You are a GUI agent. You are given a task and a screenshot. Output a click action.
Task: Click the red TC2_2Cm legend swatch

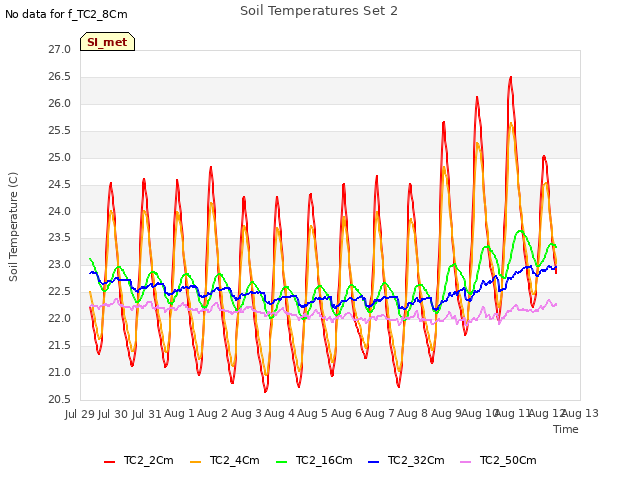(109, 462)
